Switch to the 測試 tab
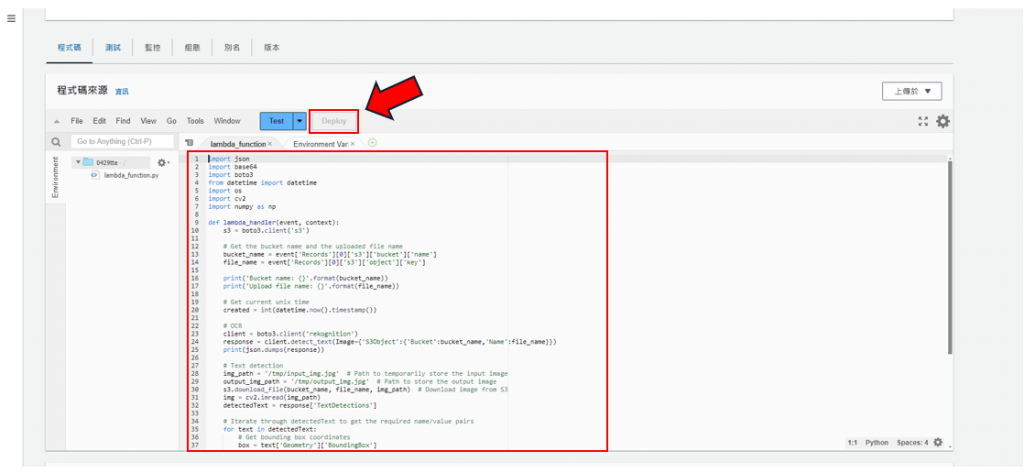This screenshot has width=1024, height=473. click(113, 48)
